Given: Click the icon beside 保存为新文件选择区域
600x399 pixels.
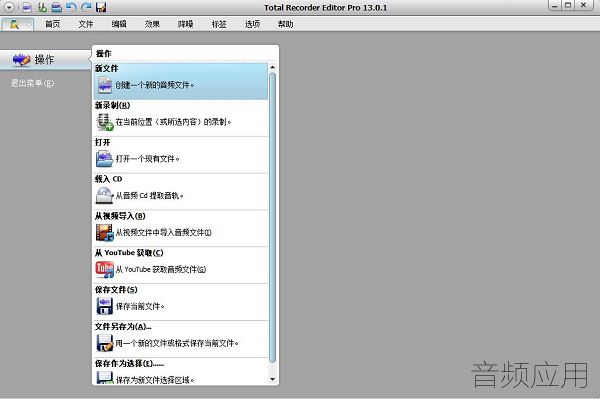Looking at the screenshot, I should [x=104, y=378].
